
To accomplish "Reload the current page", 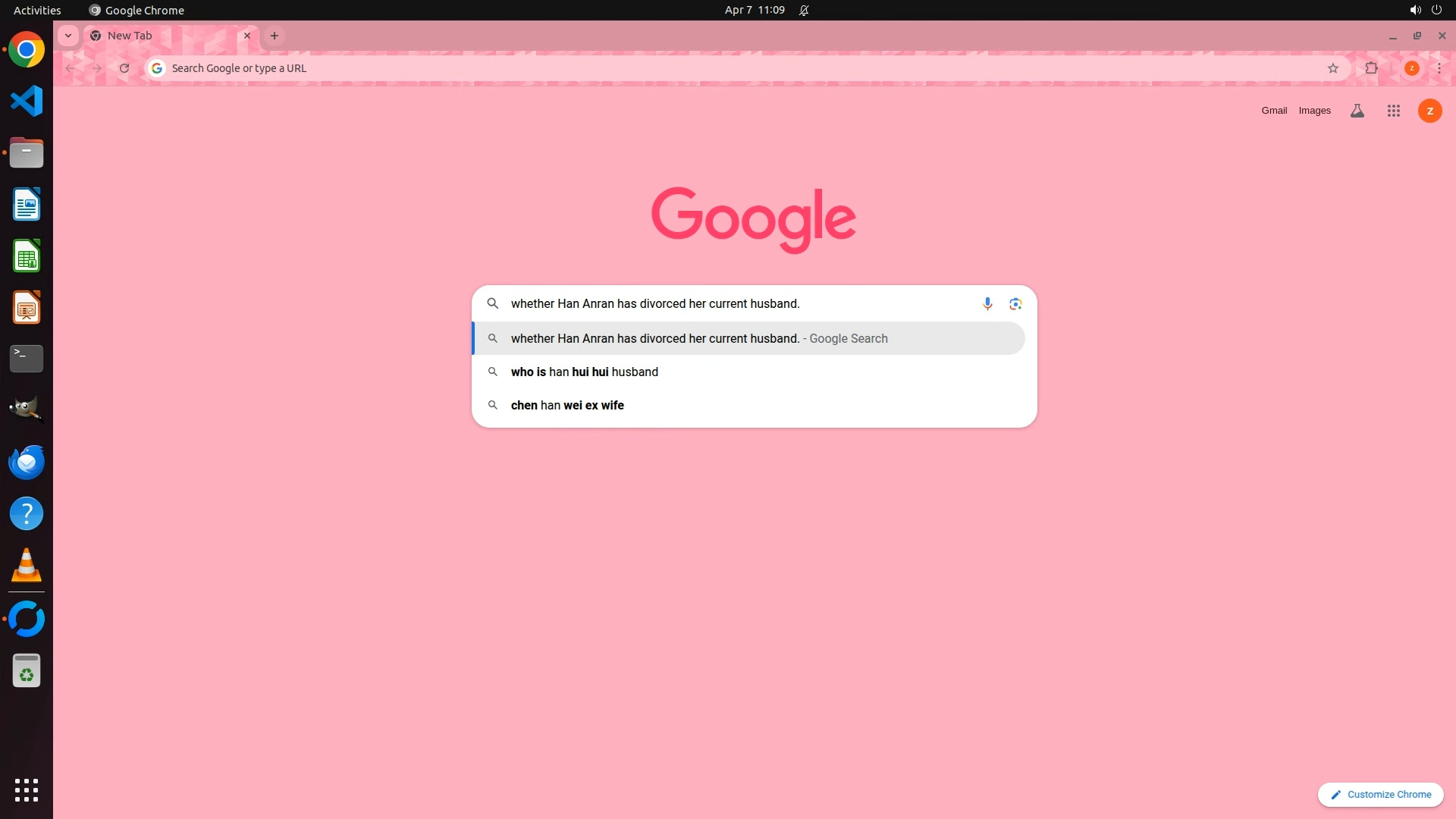I will pyautogui.click(x=124, y=68).
